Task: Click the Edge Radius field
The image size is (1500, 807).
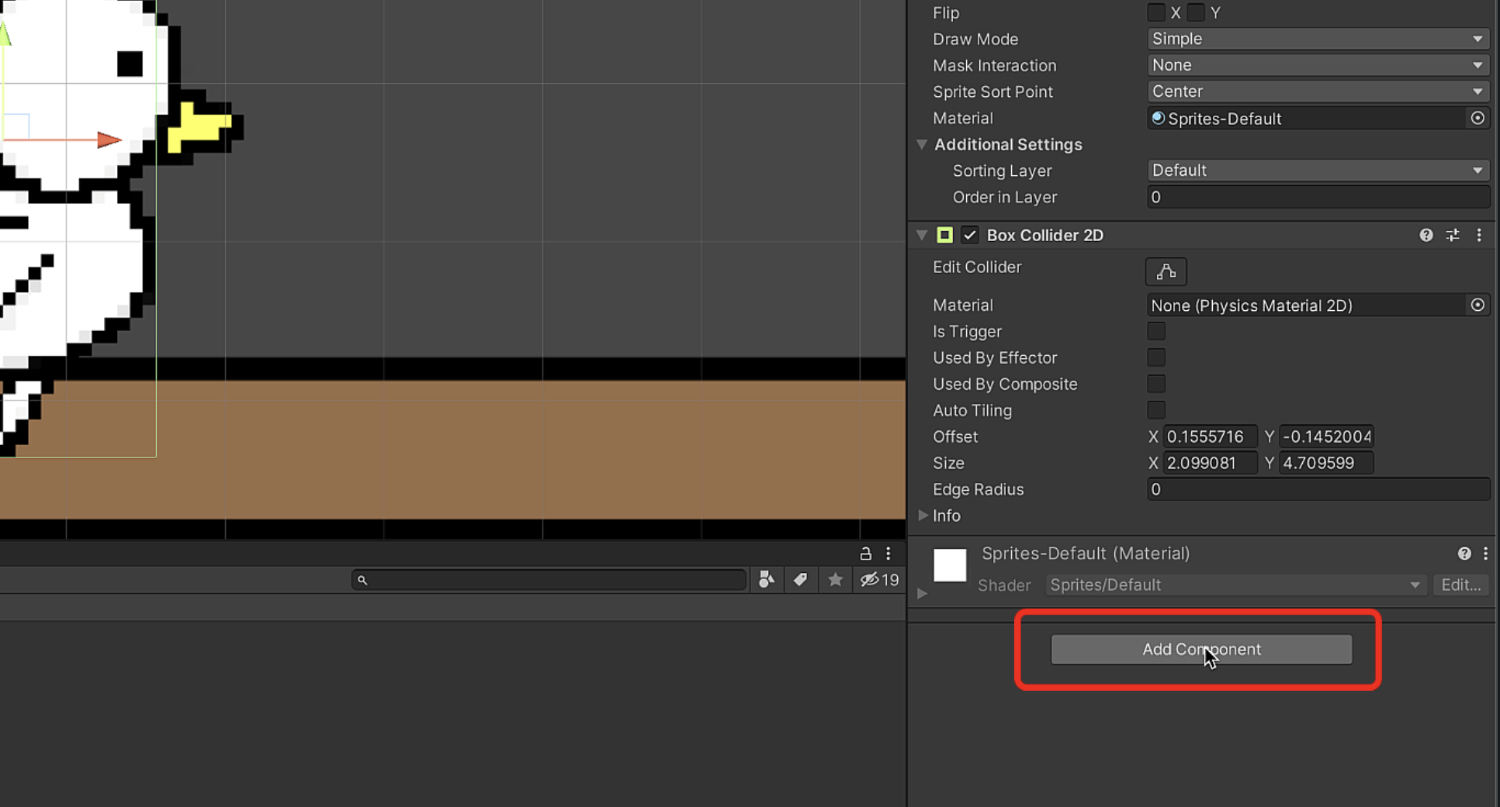Action: (x=1318, y=489)
